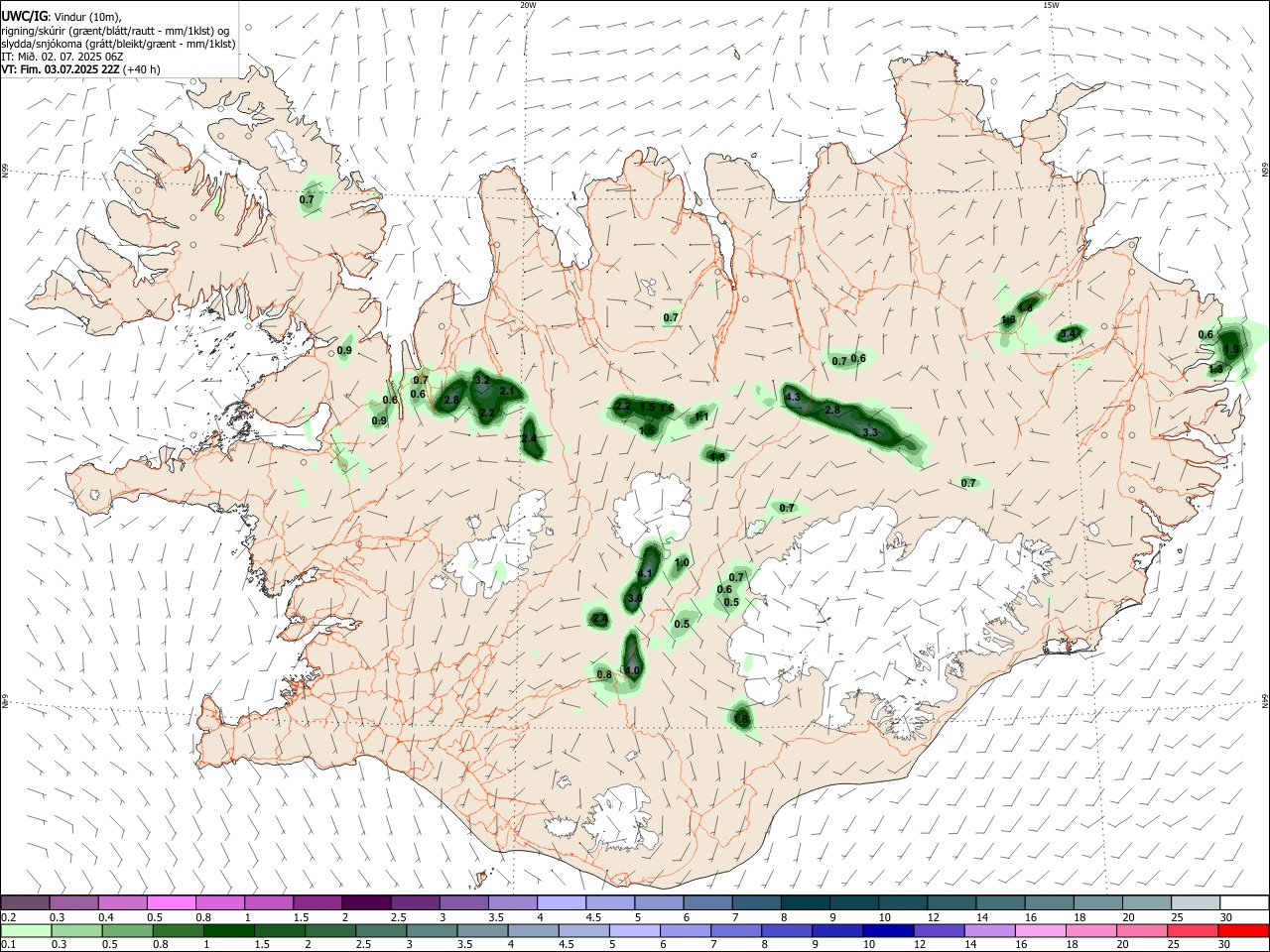
Task: Select the top-row legend swatch labeled 4
Action: pyautogui.click(x=561, y=902)
